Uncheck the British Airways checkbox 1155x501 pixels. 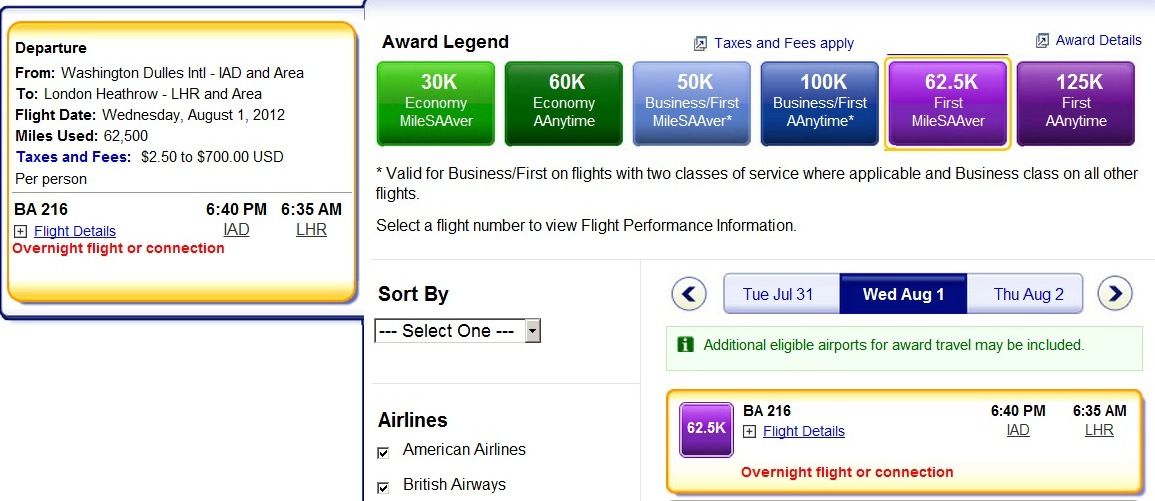point(383,488)
